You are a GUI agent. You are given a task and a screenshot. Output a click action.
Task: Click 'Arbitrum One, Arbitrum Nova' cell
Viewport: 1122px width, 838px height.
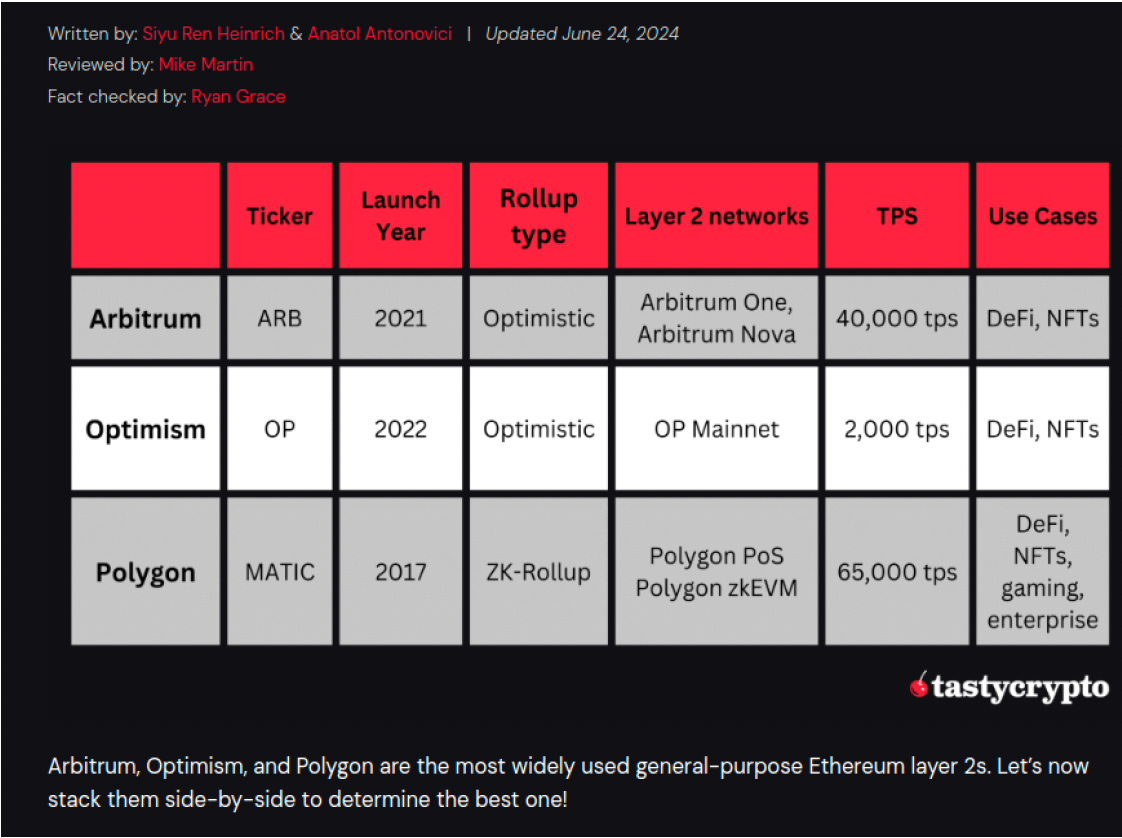[716, 318]
